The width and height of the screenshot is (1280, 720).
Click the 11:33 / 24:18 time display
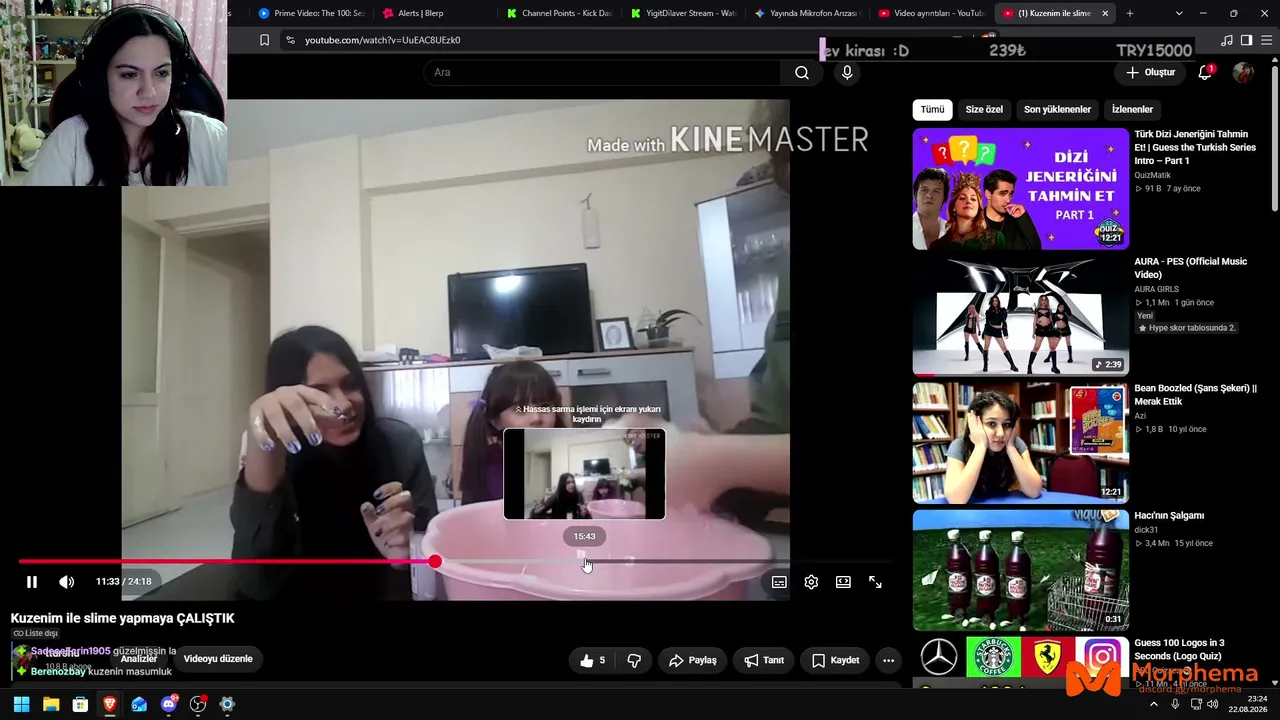tap(124, 581)
